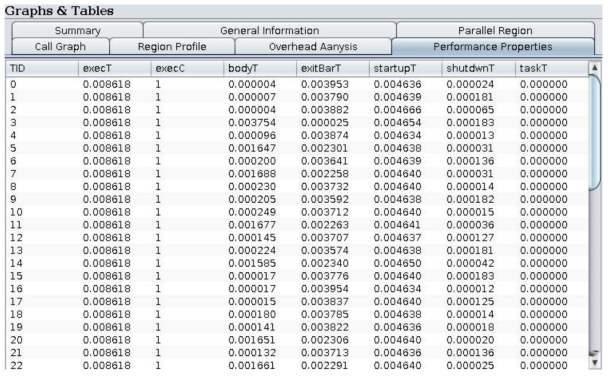This screenshot has height=376, width=611.
Task: Open the Summary tab
Action: [78, 30]
